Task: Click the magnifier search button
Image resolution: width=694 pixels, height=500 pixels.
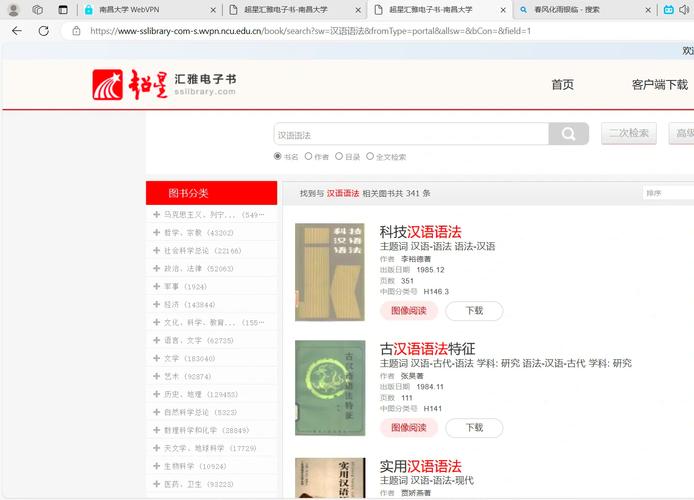Action: click(568, 134)
